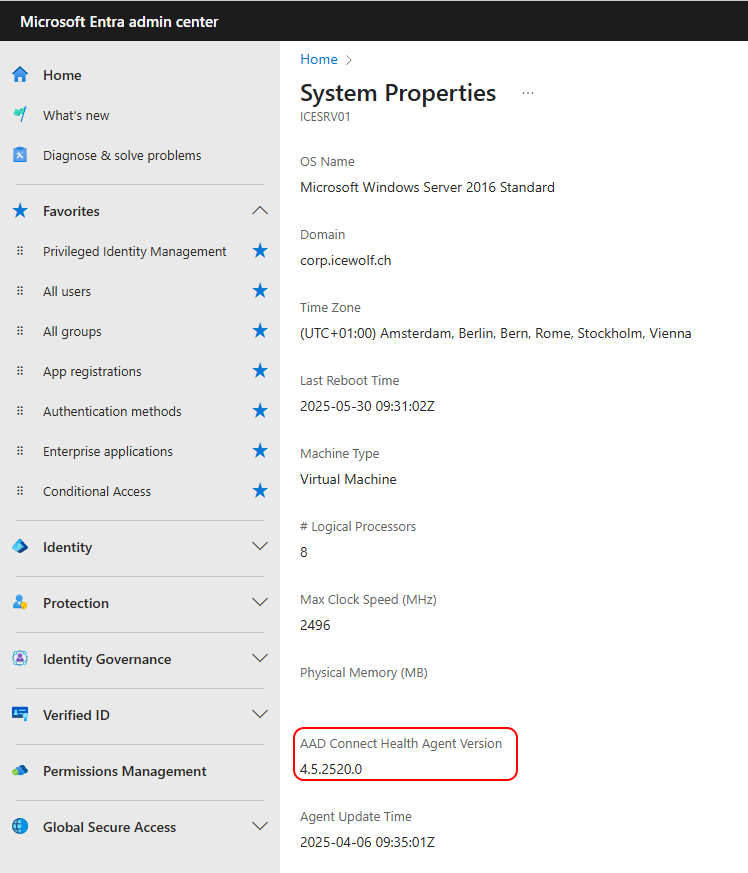The image size is (748, 873).
Task: Select Microsoft Windows Server 2016 Standard text
Action: [427, 187]
